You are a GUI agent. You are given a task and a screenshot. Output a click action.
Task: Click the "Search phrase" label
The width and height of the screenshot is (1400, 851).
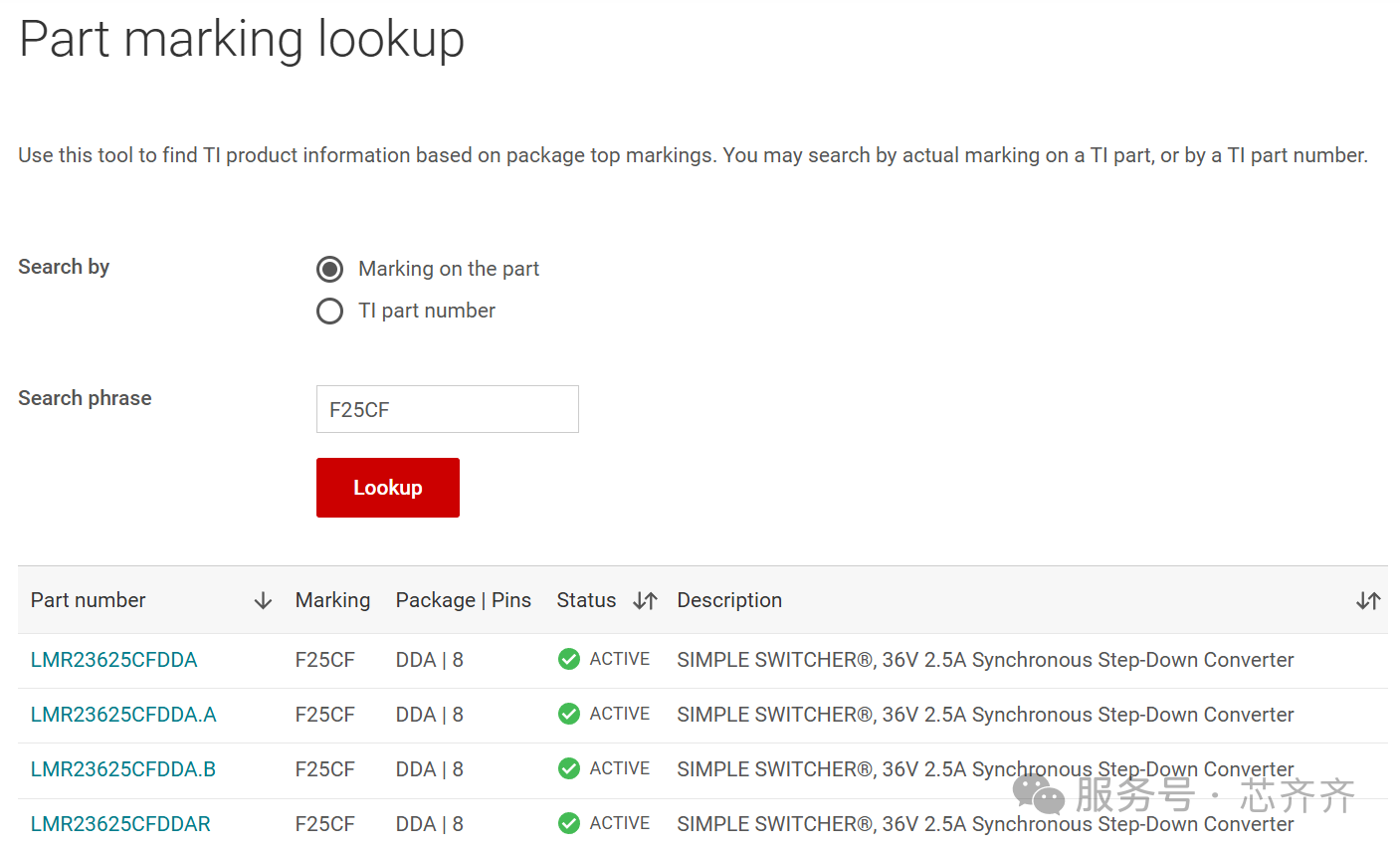click(85, 398)
